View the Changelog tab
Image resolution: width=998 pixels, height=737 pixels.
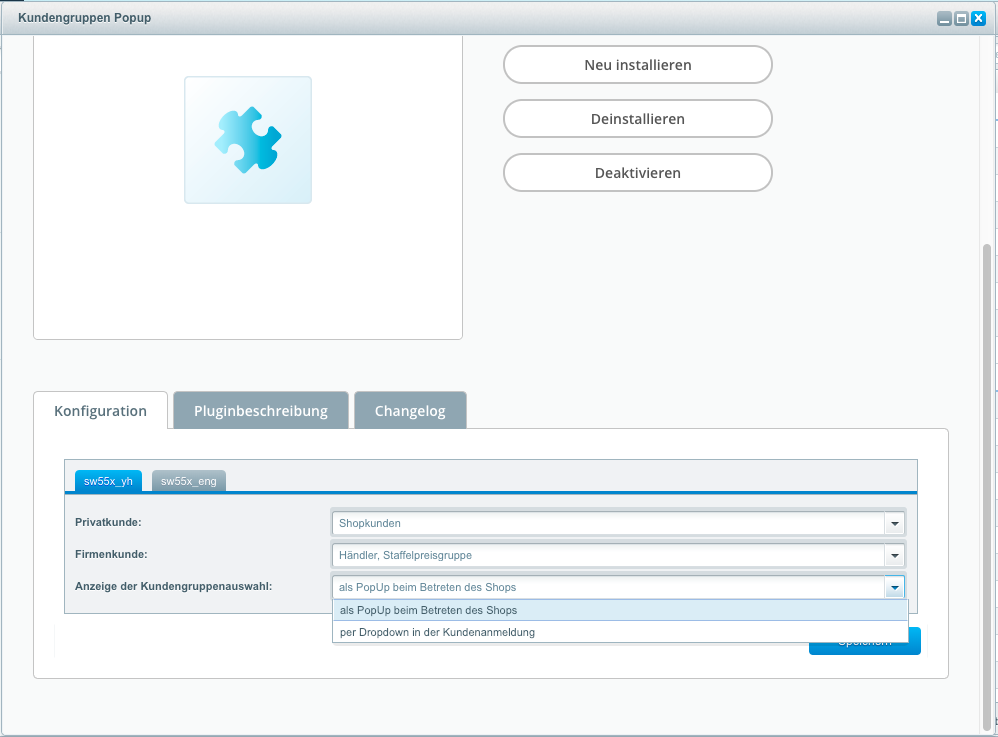pos(410,411)
